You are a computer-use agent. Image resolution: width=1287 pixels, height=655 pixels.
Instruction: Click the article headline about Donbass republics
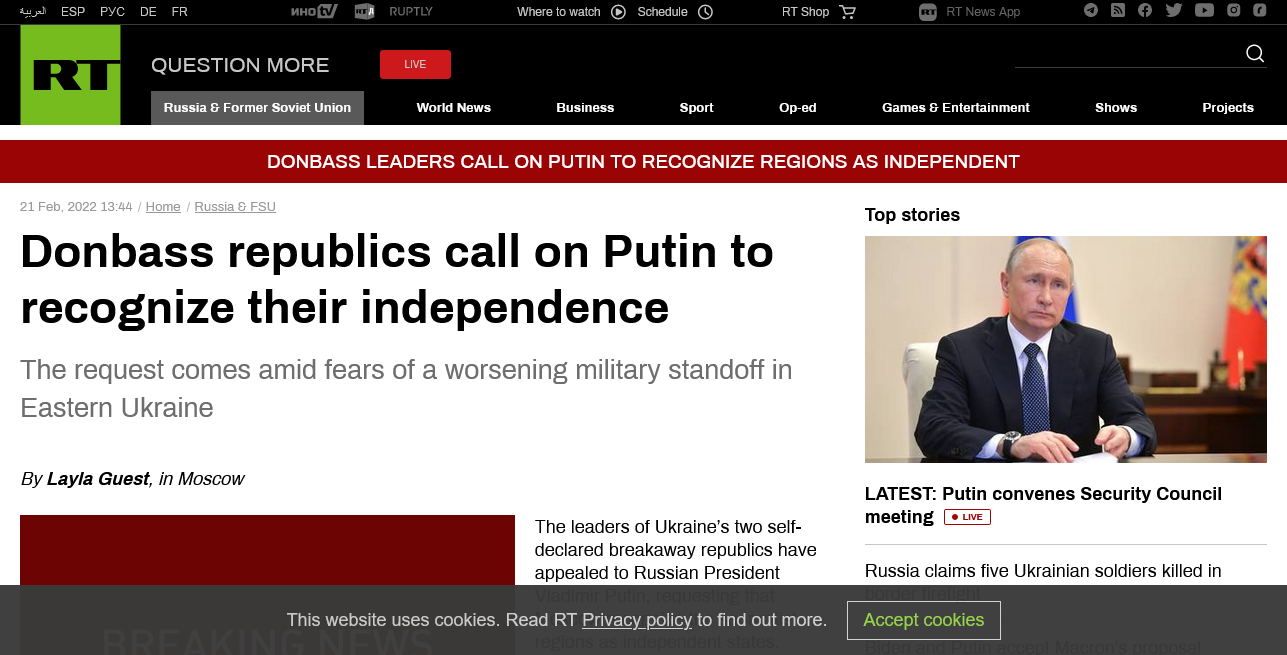pos(397,279)
